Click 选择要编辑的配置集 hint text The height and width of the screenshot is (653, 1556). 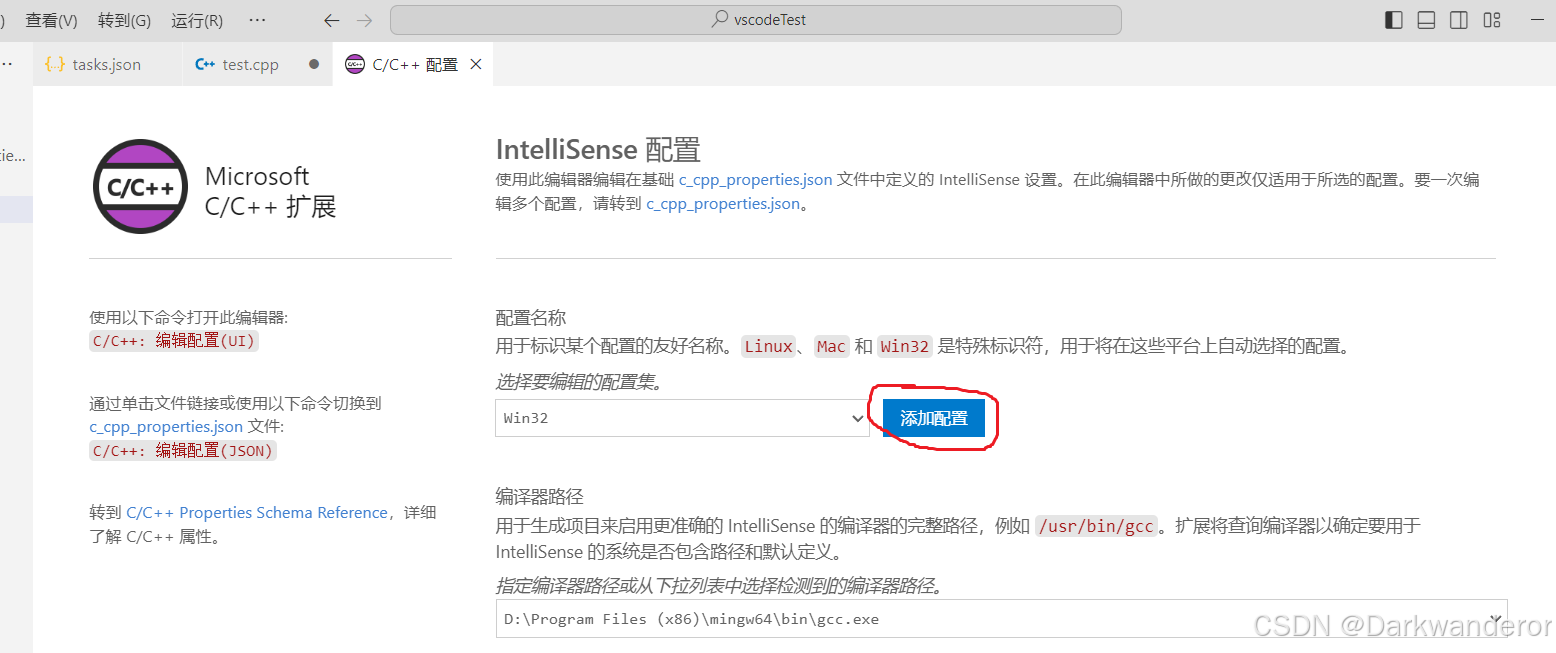579,382
